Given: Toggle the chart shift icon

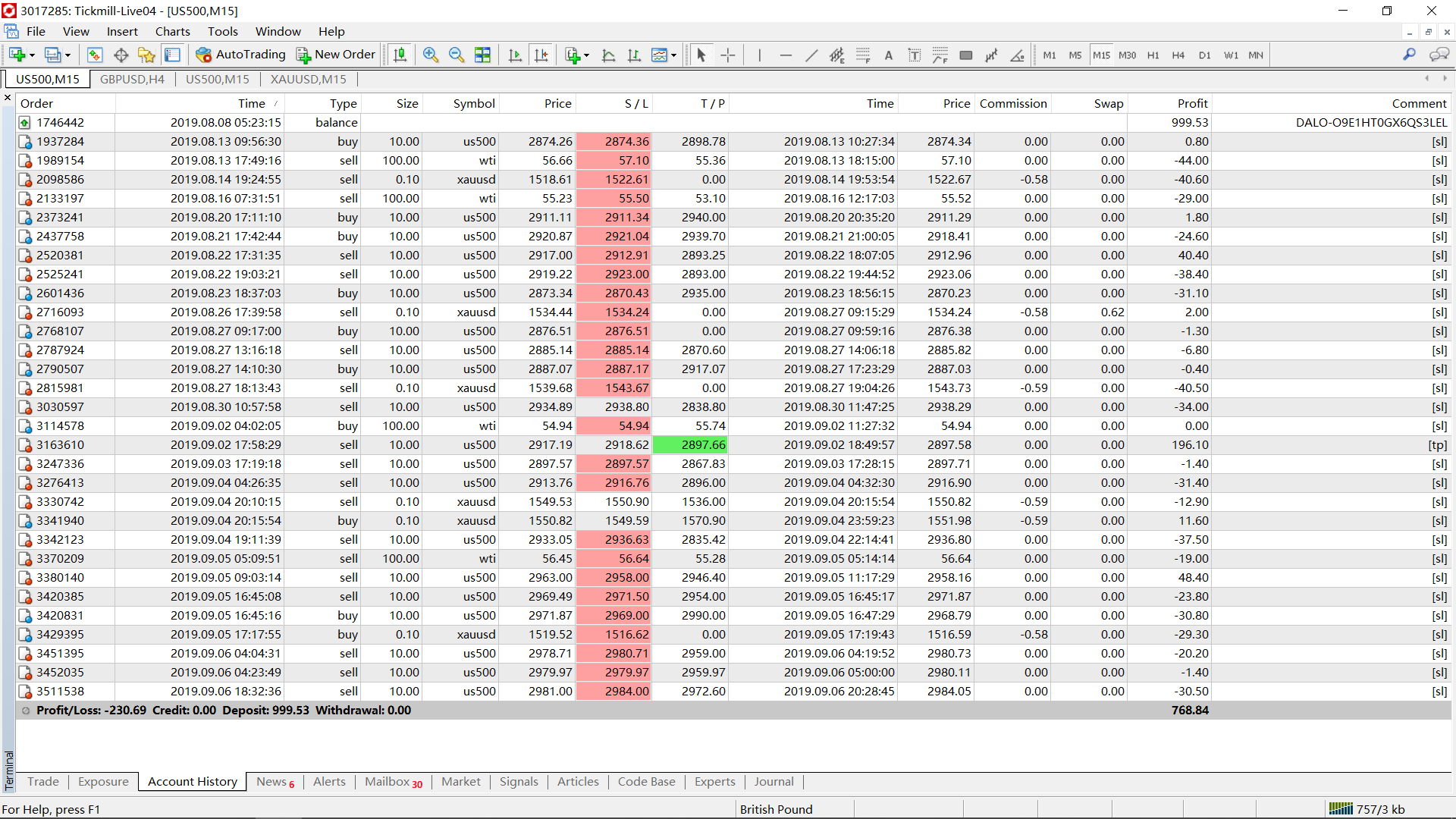Looking at the screenshot, I should tap(541, 55).
